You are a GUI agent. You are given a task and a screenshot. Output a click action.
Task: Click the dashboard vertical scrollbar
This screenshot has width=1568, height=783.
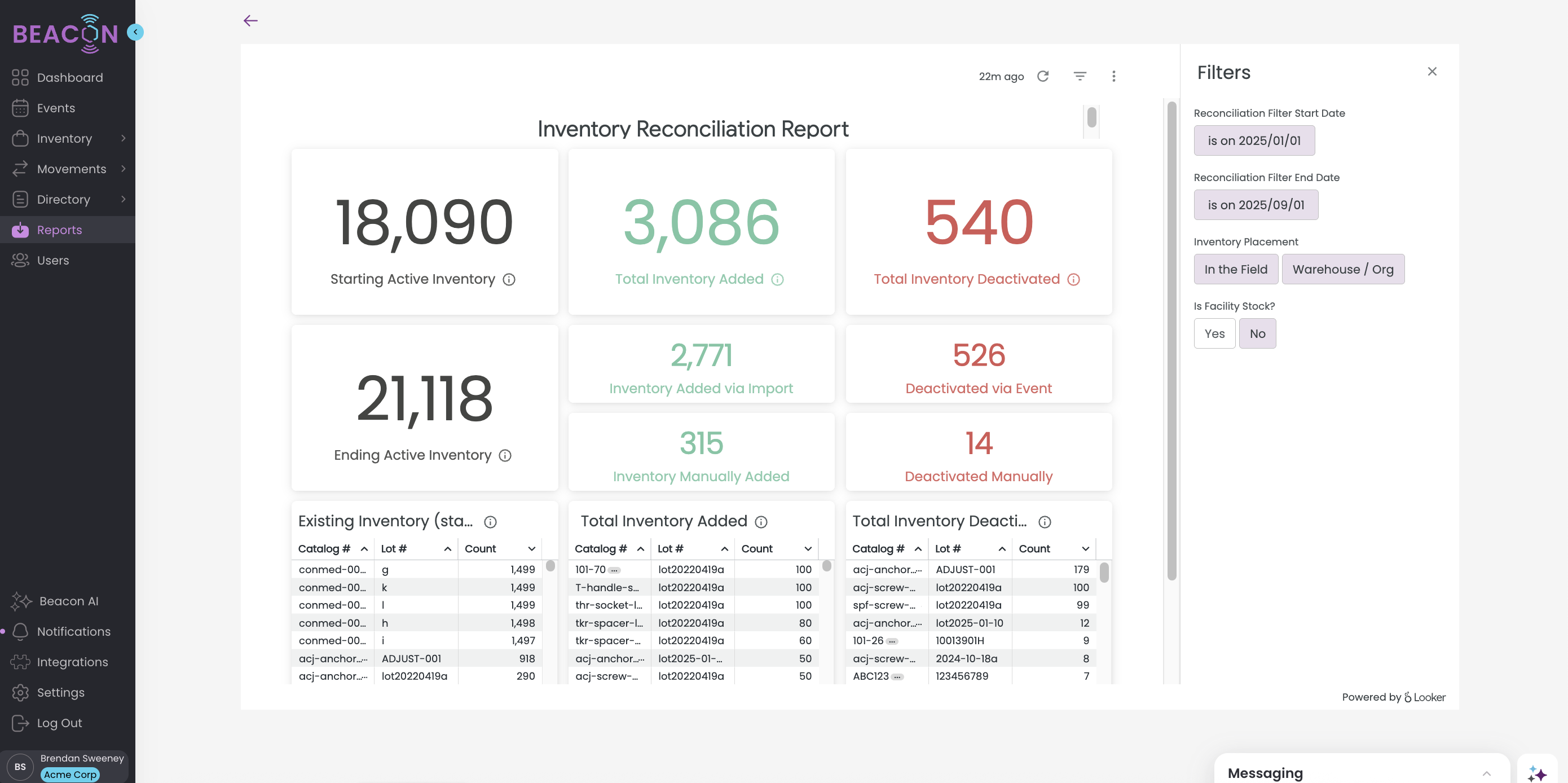[x=1171, y=341]
